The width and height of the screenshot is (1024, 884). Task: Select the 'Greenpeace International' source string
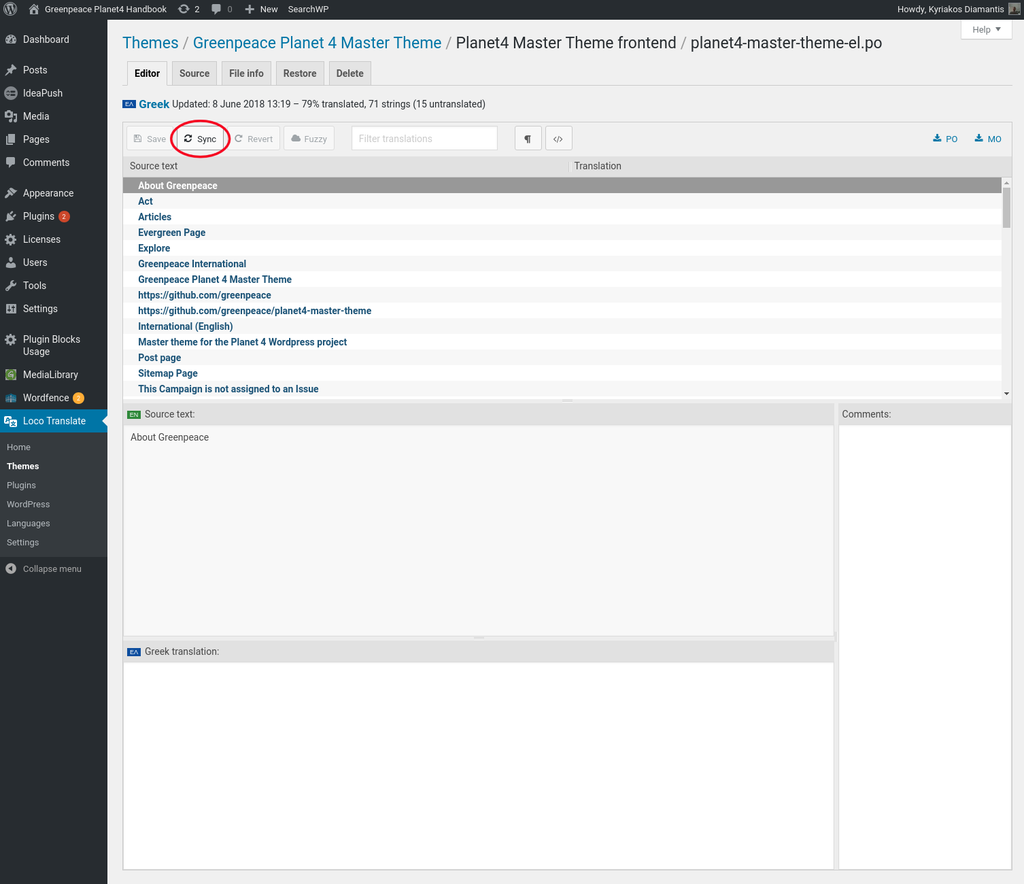562,264
